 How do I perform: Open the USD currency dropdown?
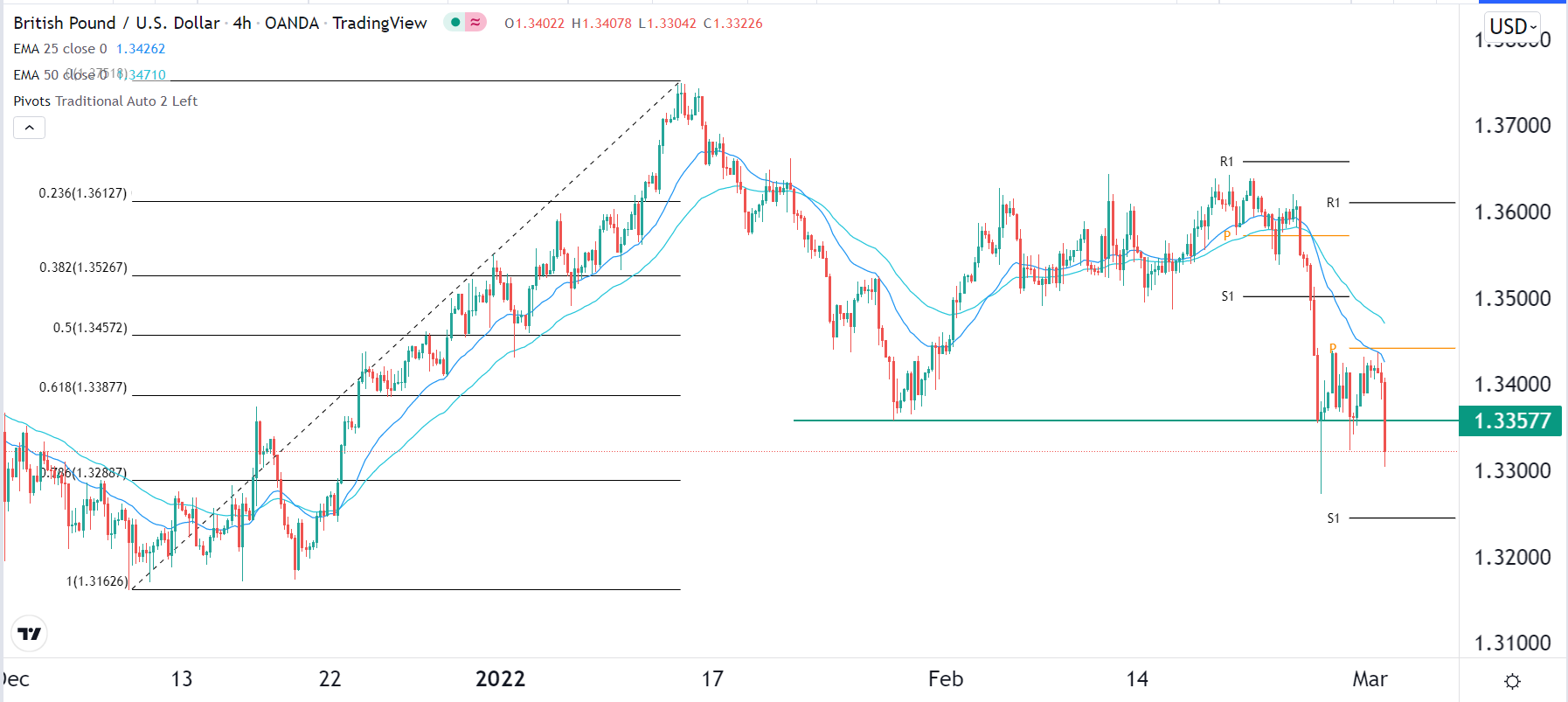tap(1512, 26)
